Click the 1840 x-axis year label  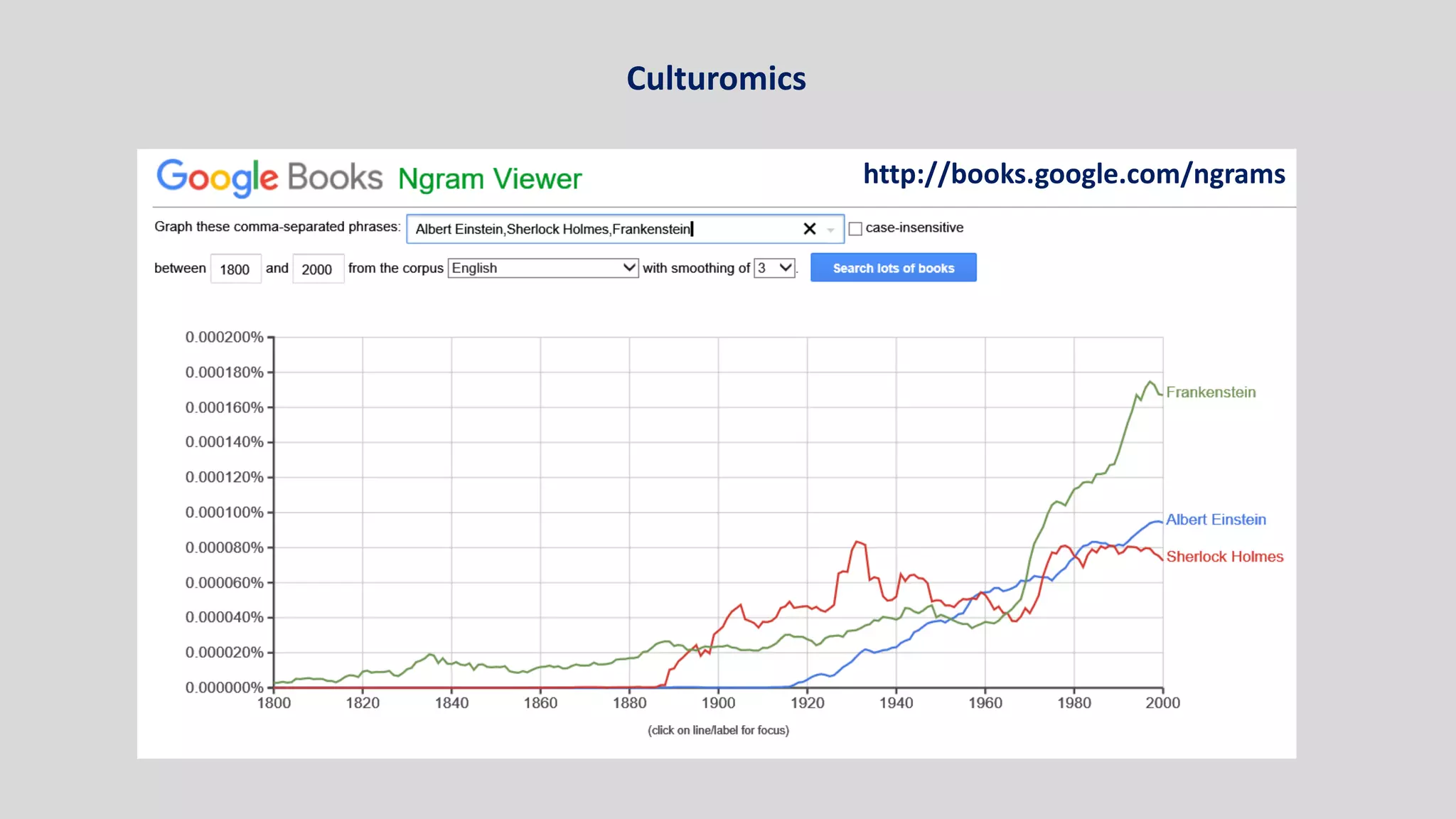coord(451,703)
